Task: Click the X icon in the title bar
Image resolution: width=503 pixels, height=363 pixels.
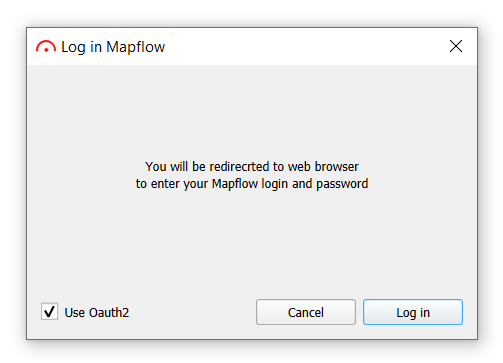Action: pyautogui.click(x=456, y=46)
